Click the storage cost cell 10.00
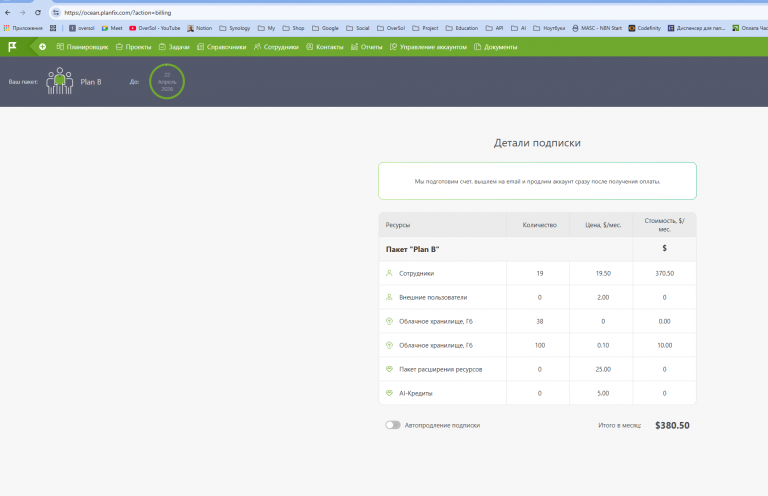 coord(665,345)
